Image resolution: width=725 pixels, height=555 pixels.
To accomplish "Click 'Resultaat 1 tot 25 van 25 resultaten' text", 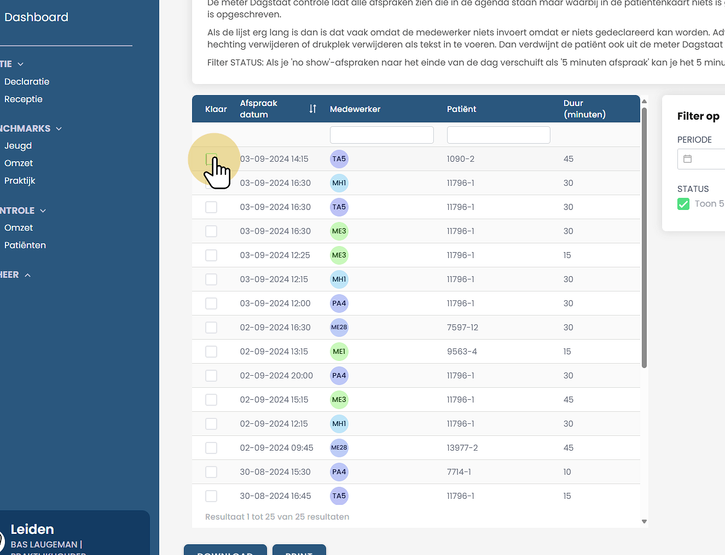I will (277, 517).
